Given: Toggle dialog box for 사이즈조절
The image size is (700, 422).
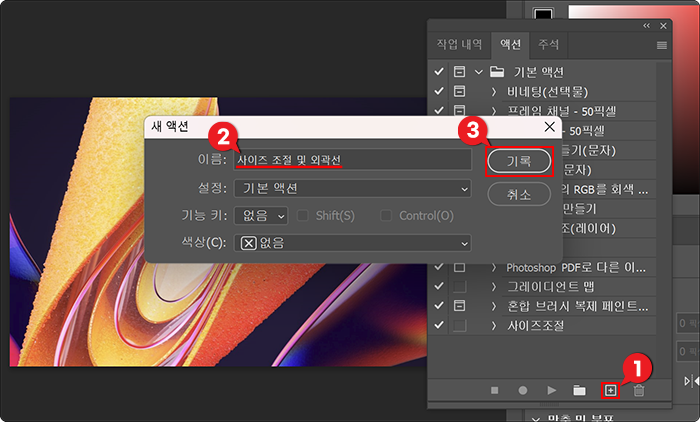Looking at the screenshot, I should (459, 326).
